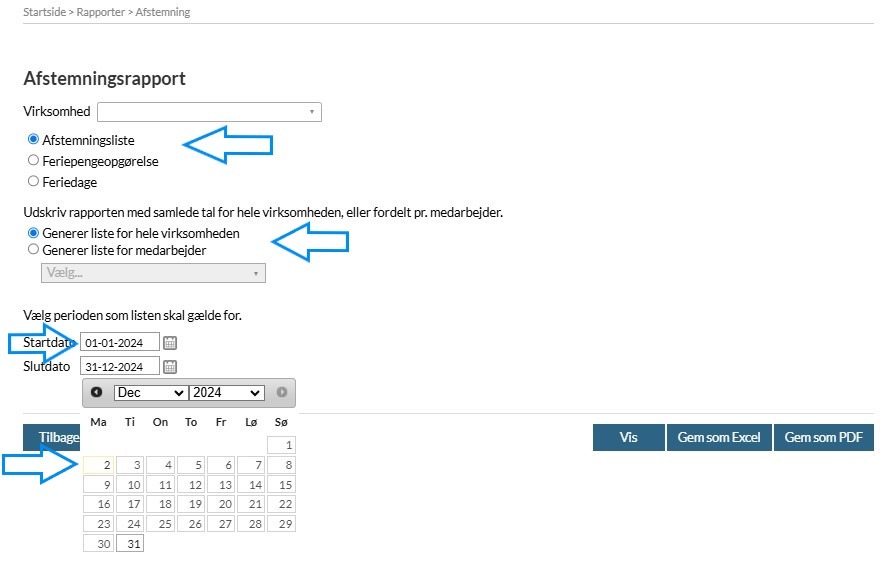
Task: Click the Vis button
Action: [628, 438]
